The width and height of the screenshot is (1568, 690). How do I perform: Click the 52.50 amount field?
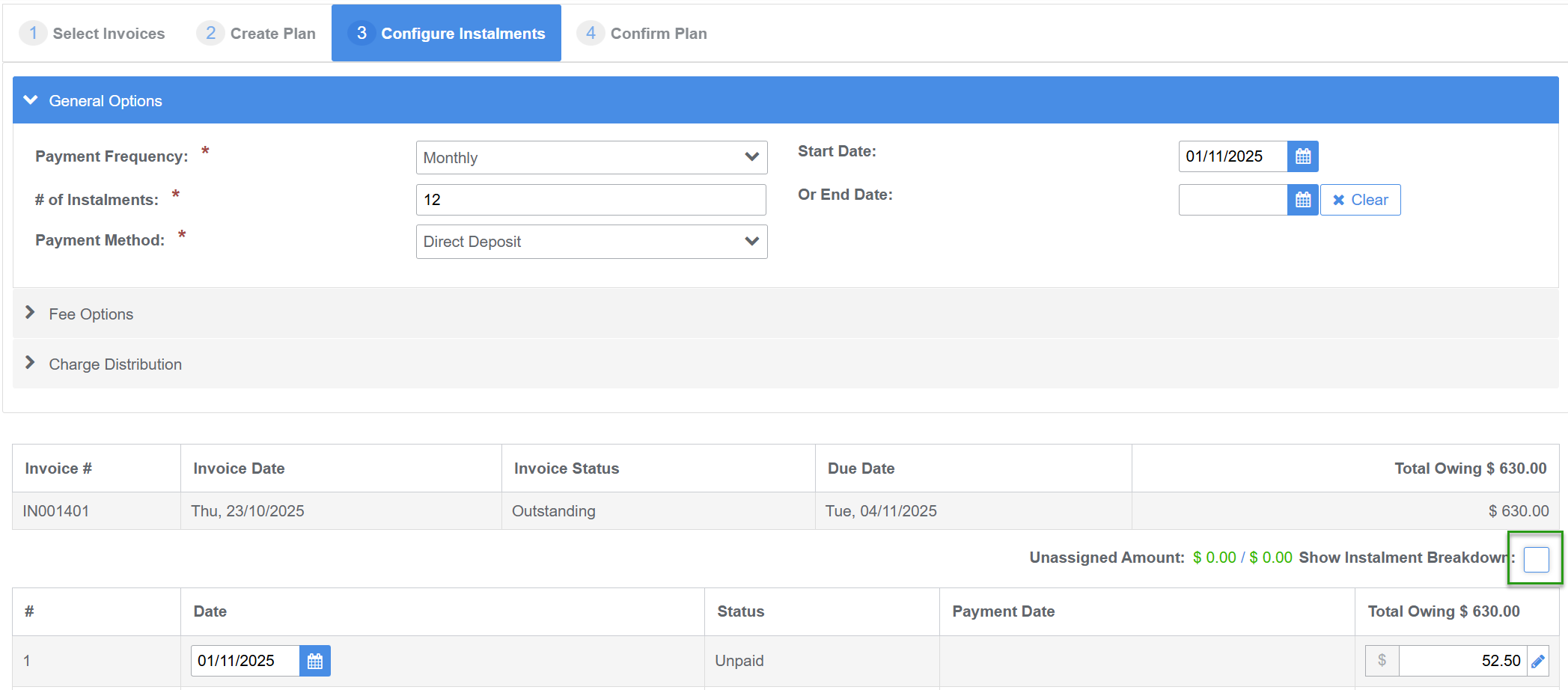(x=1462, y=661)
